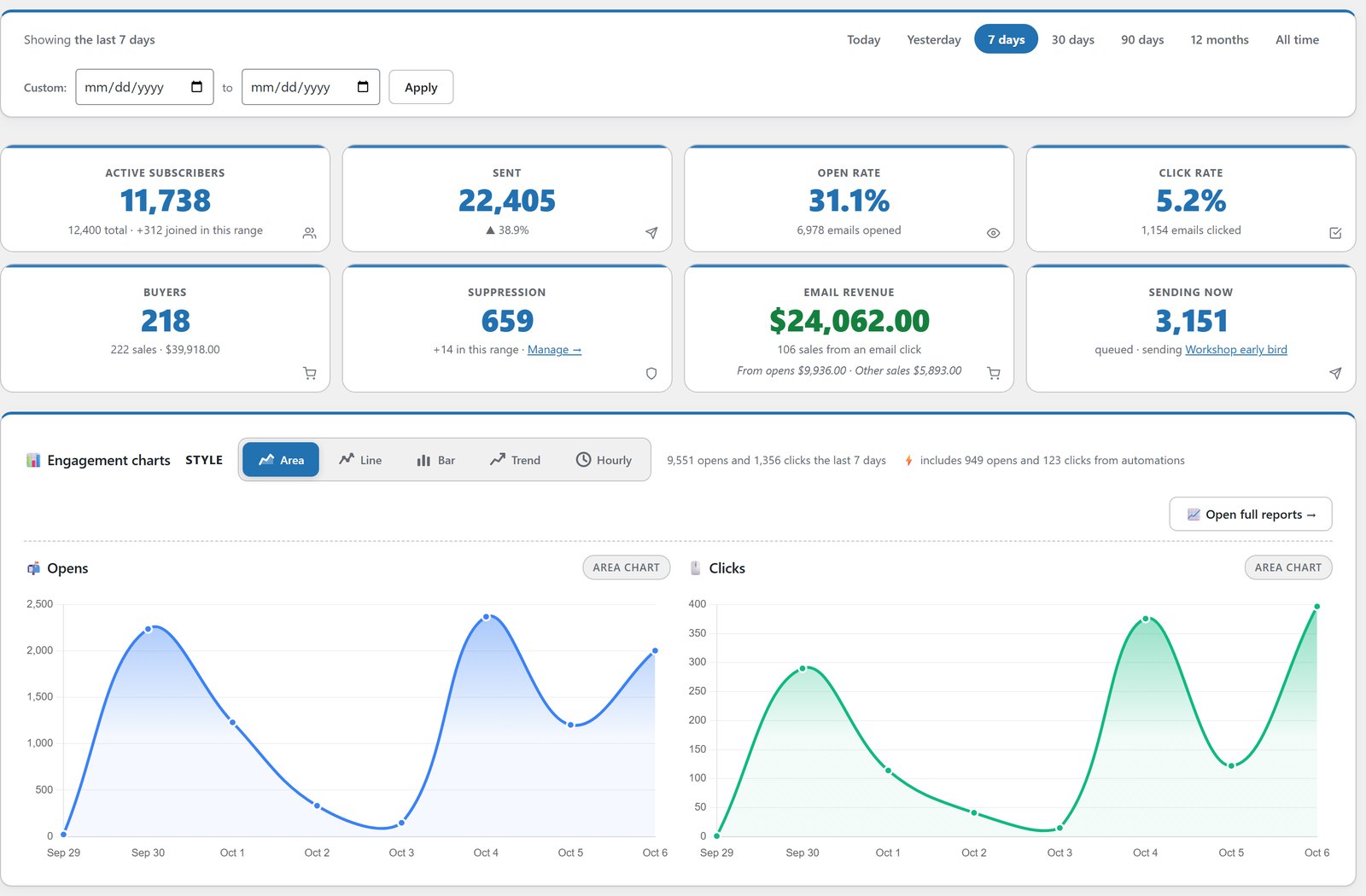Click the Oct 5 point on Clicks chart
The width and height of the screenshot is (1366, 896).
[x=1231, y=765]
